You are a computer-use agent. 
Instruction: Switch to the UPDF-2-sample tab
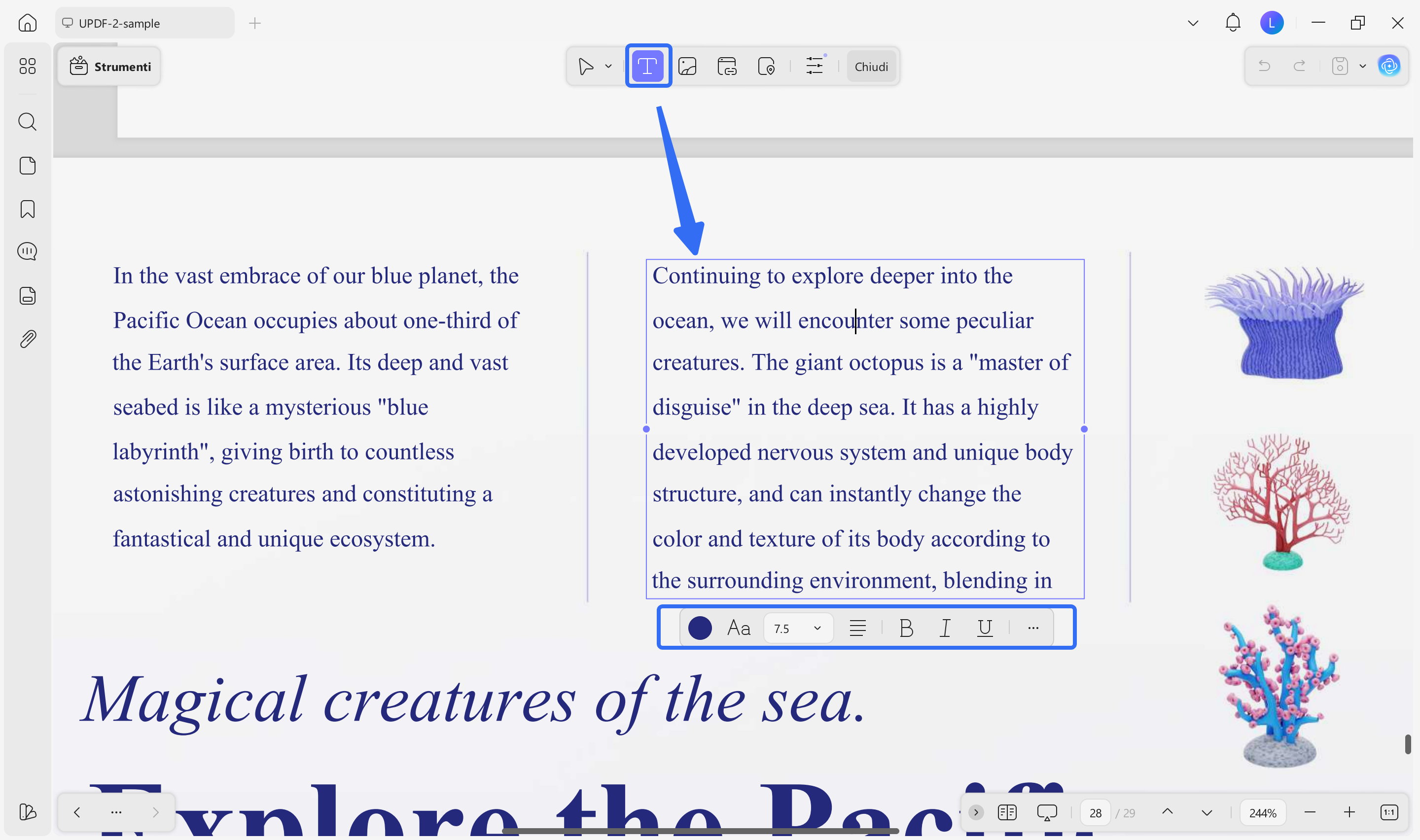point(145,23)
